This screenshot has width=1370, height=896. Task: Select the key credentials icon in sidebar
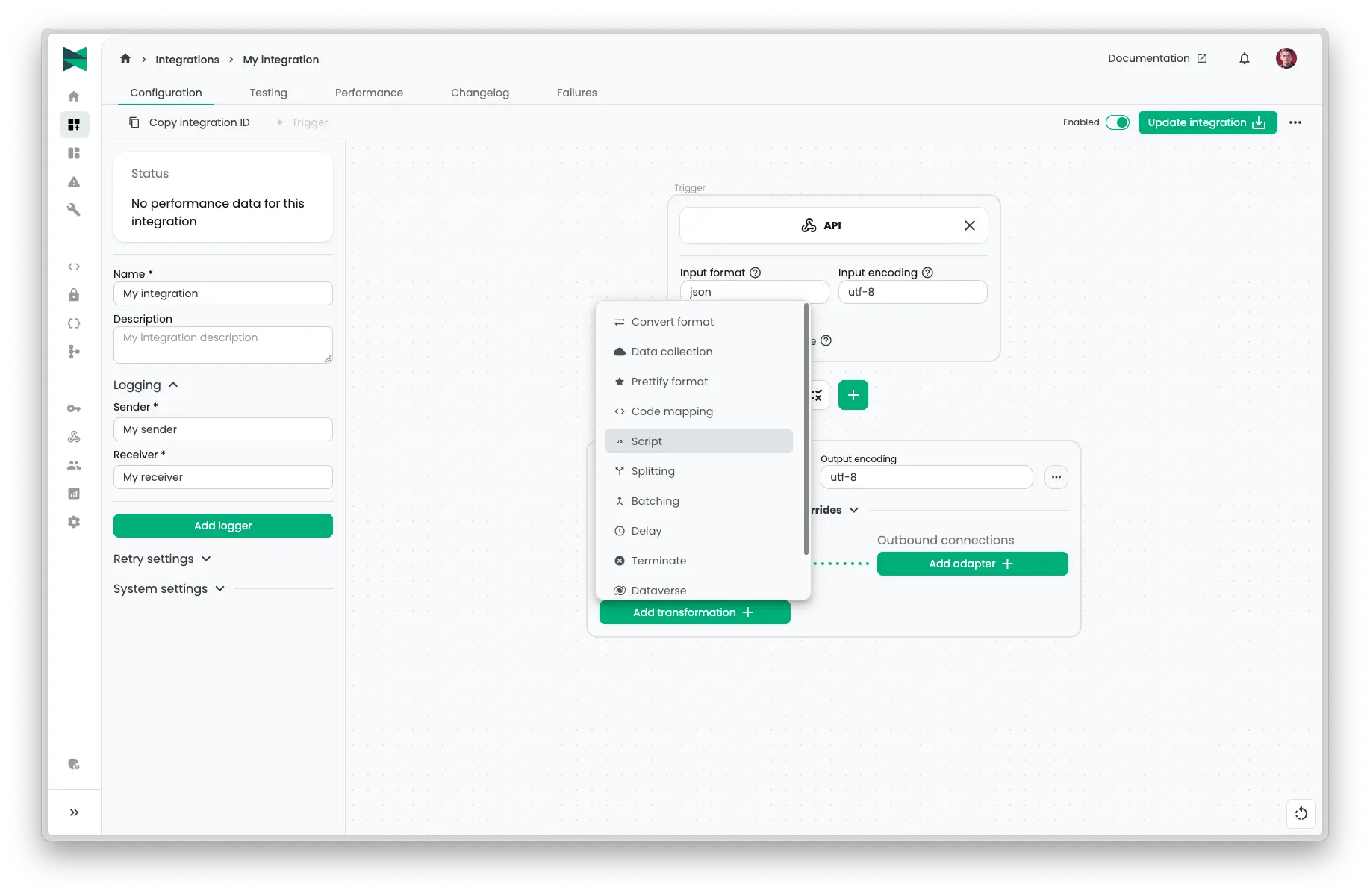tap(74, 408)
